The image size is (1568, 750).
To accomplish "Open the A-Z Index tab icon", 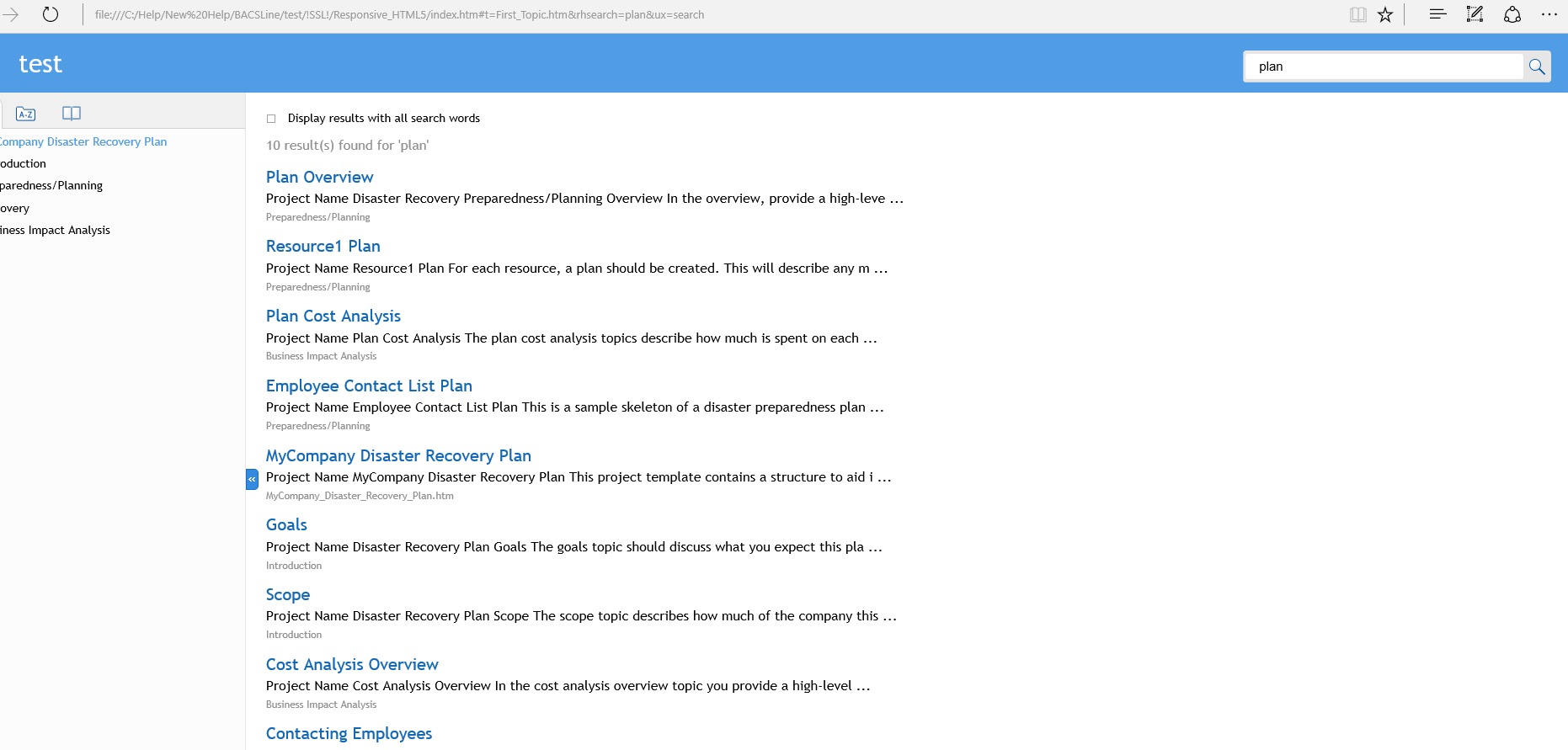I will click(x=26, y=114).
